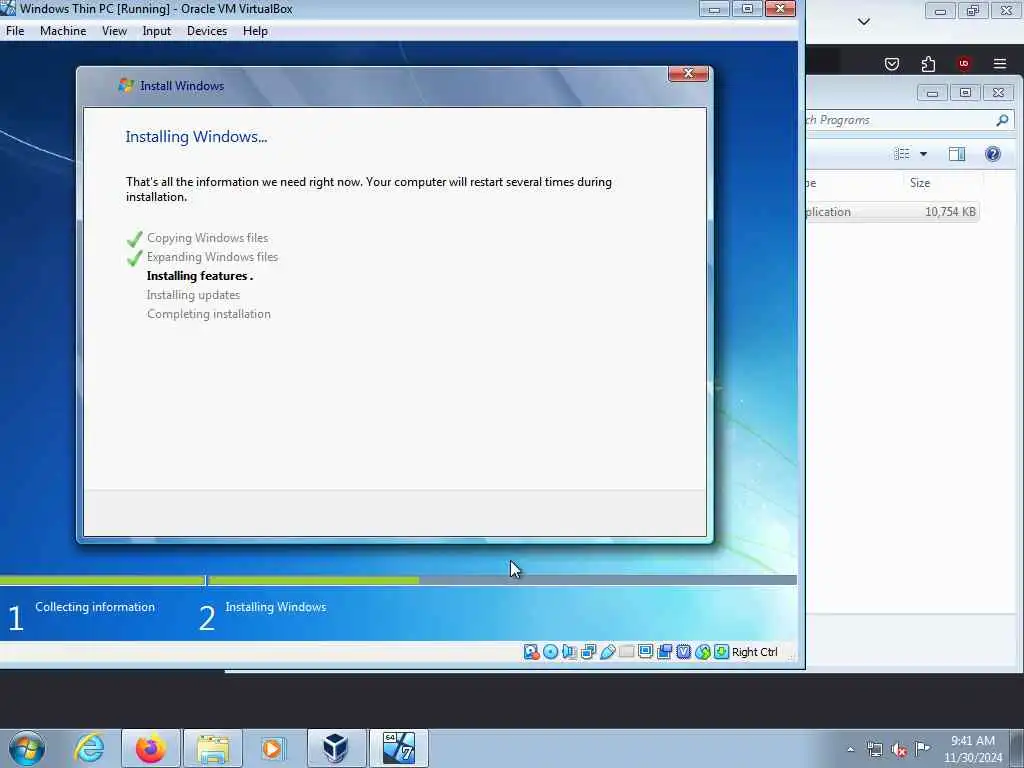Click the muted volume icon in tray
Image resolution: width=1024 pixels, height=768 pixels.
(899, 749)
